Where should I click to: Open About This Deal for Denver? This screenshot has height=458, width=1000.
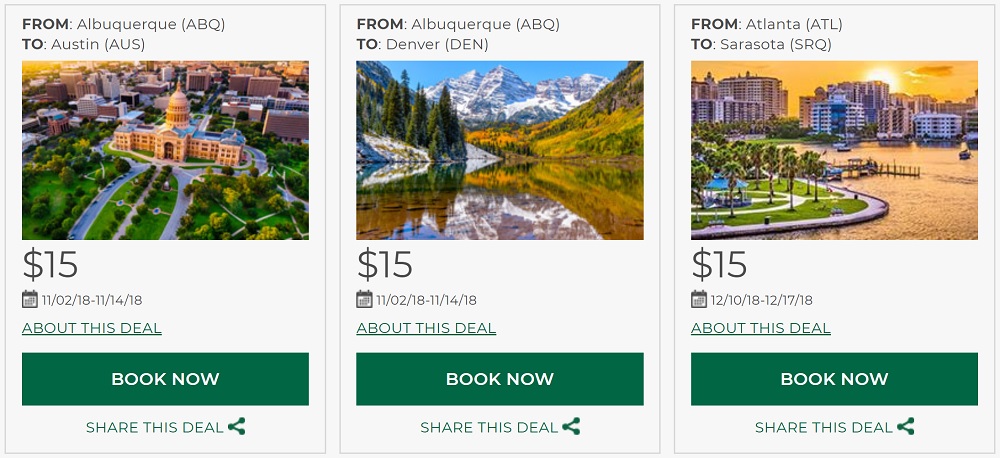(426, 328)
